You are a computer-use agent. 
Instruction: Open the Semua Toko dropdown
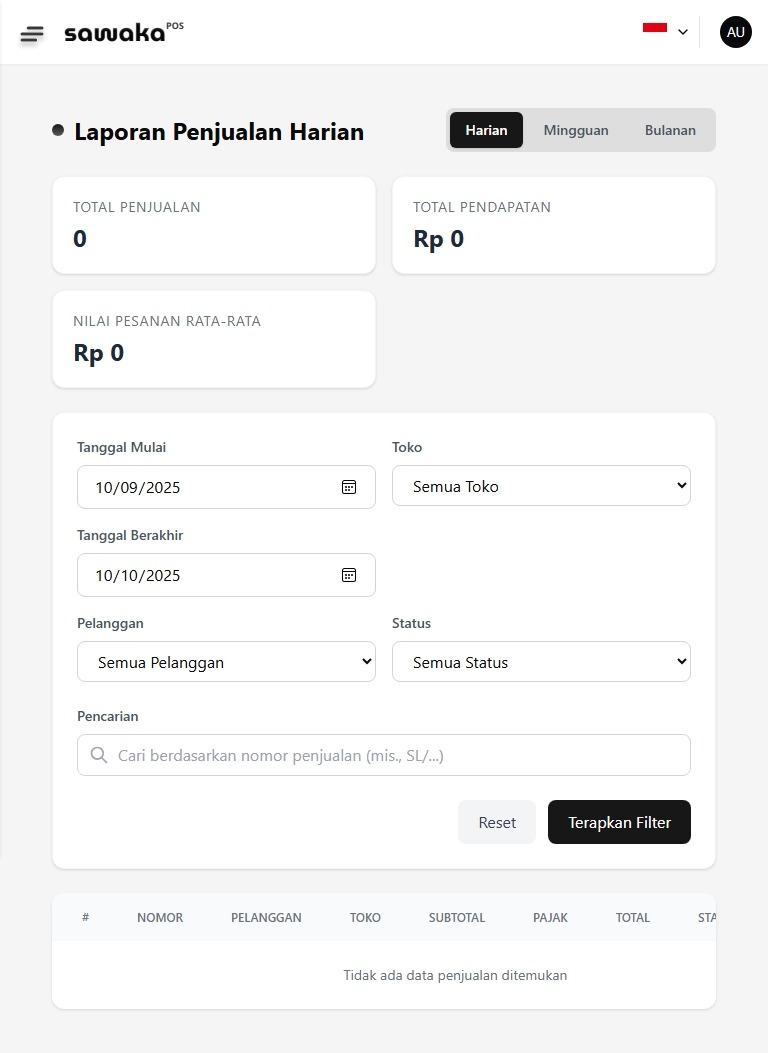[541, 486]
